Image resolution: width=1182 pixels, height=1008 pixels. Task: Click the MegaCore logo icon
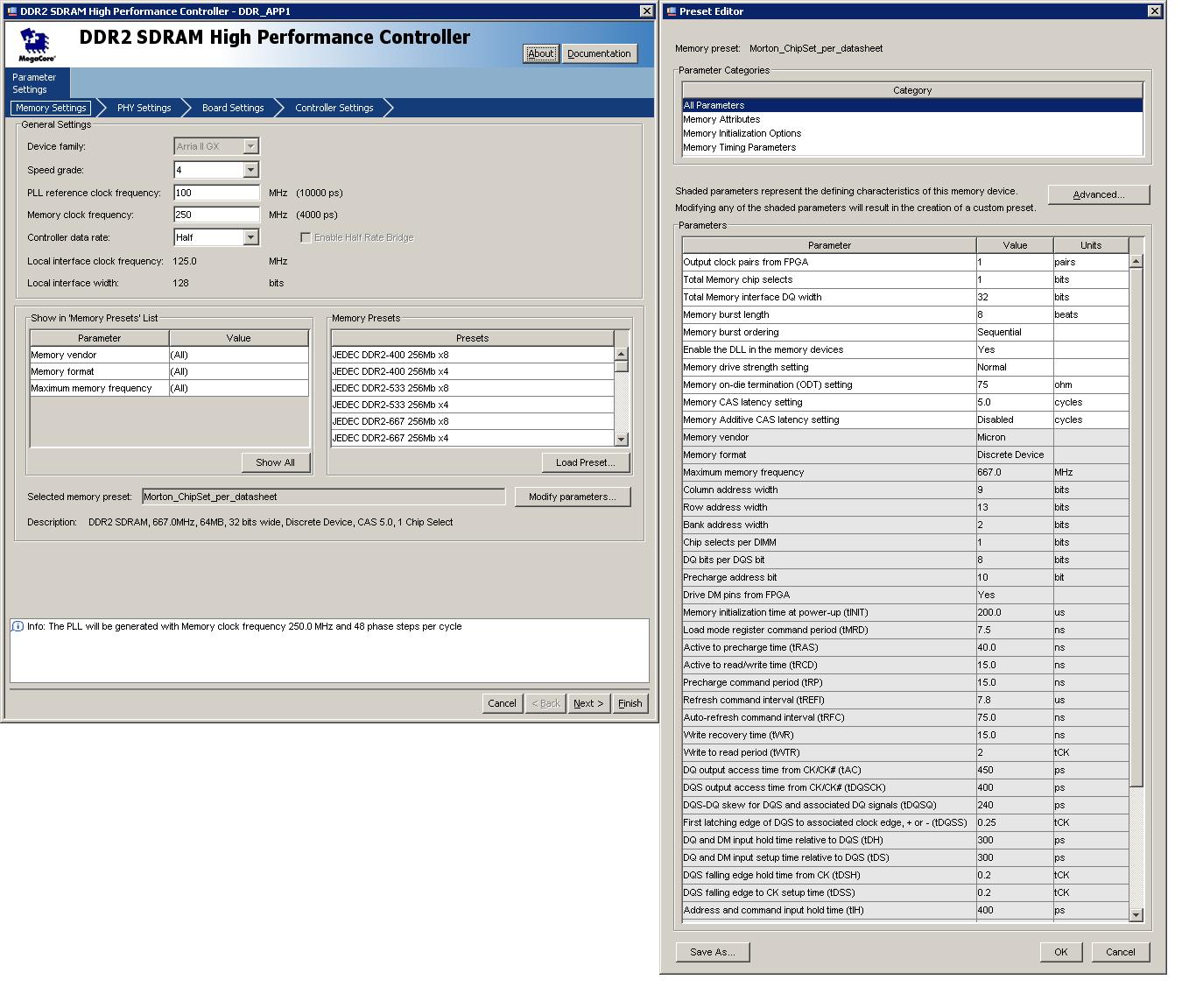pos(36,45)
